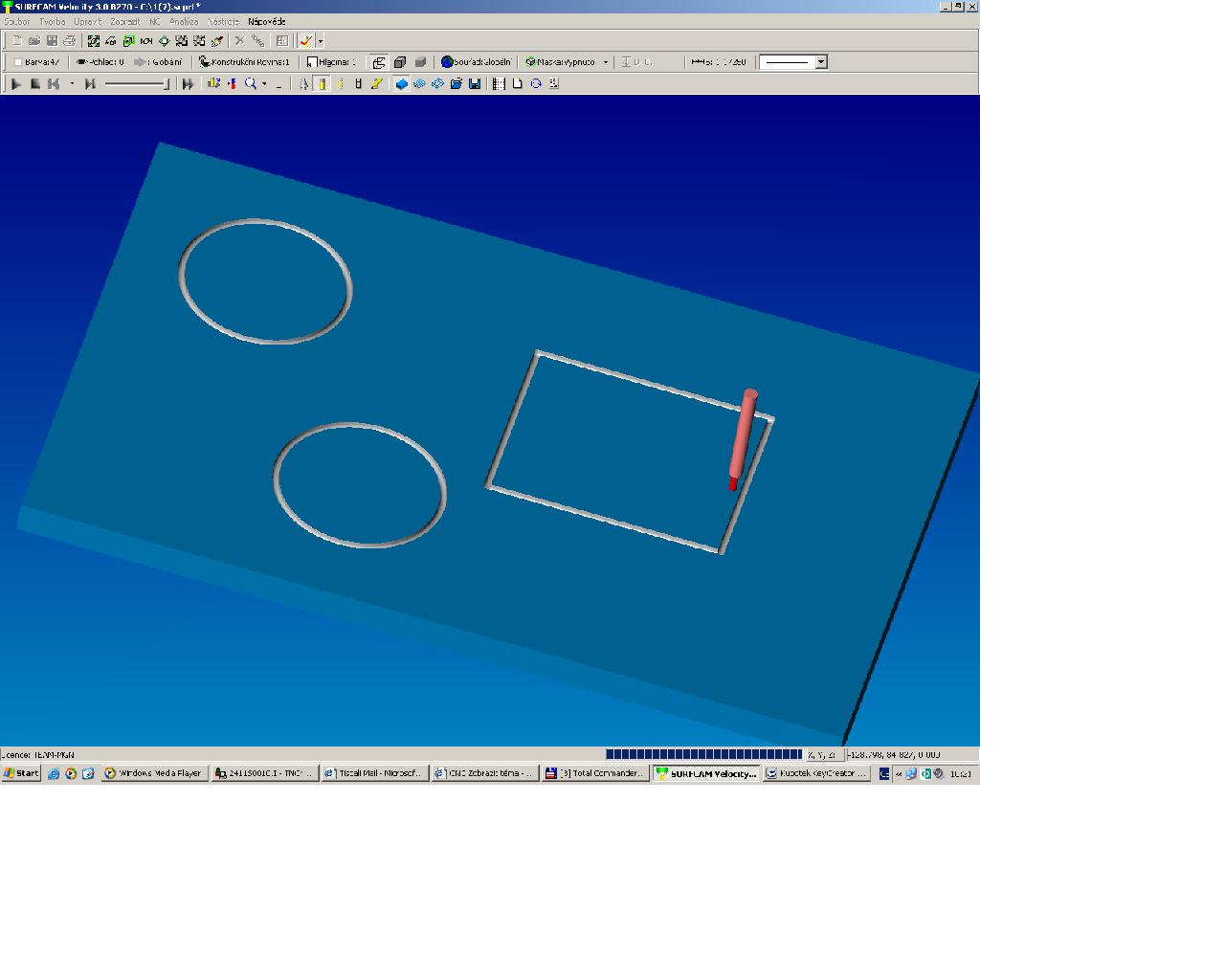Image resolution: width=1225 pixels, height=980 pixels.
Task: Click the blue solid stock display icon
Action: pyautogui.click(x=402, y=84)
